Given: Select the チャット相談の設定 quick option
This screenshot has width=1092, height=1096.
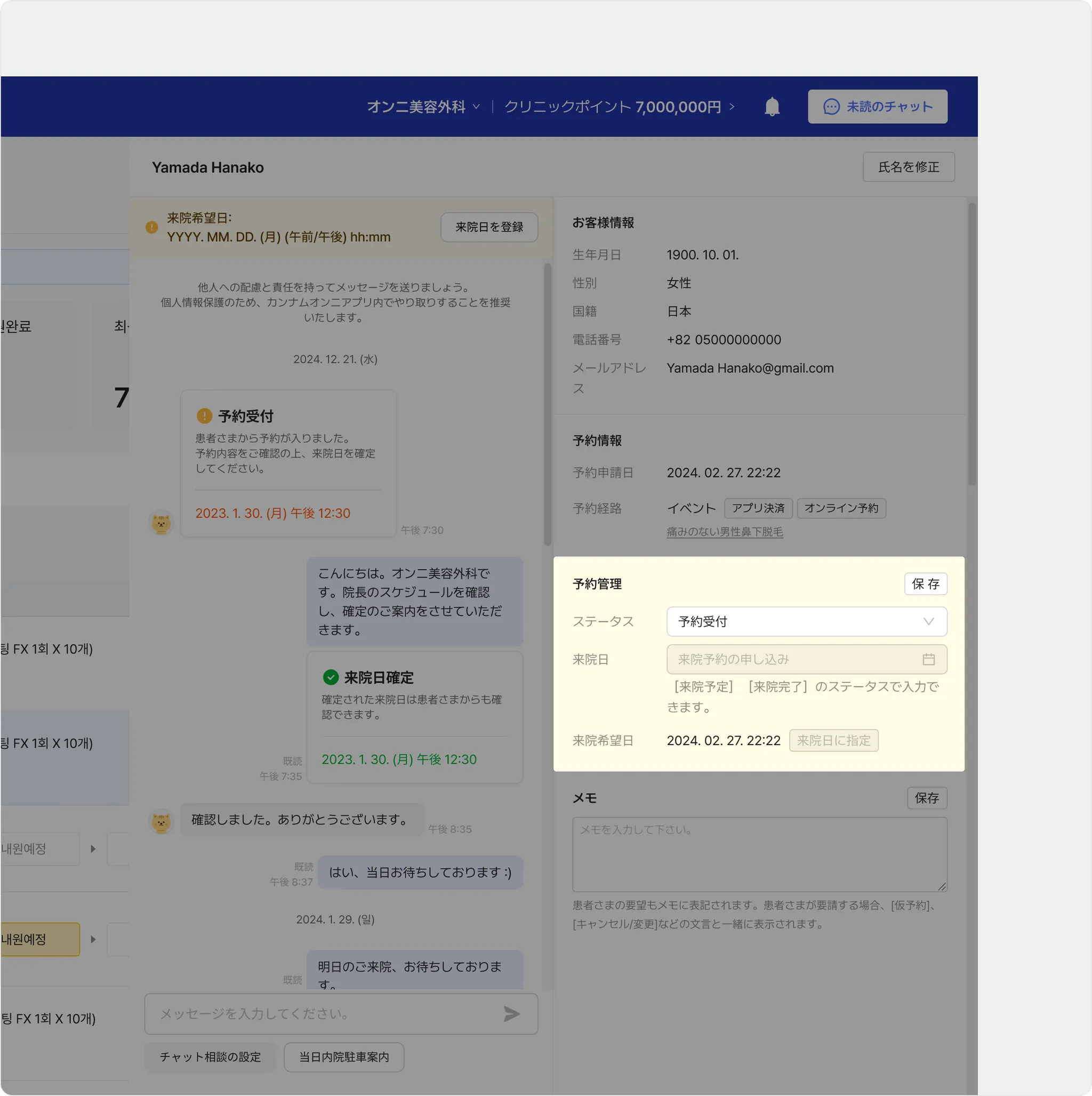Looking at the screenshot, I should click(210, 1057).
